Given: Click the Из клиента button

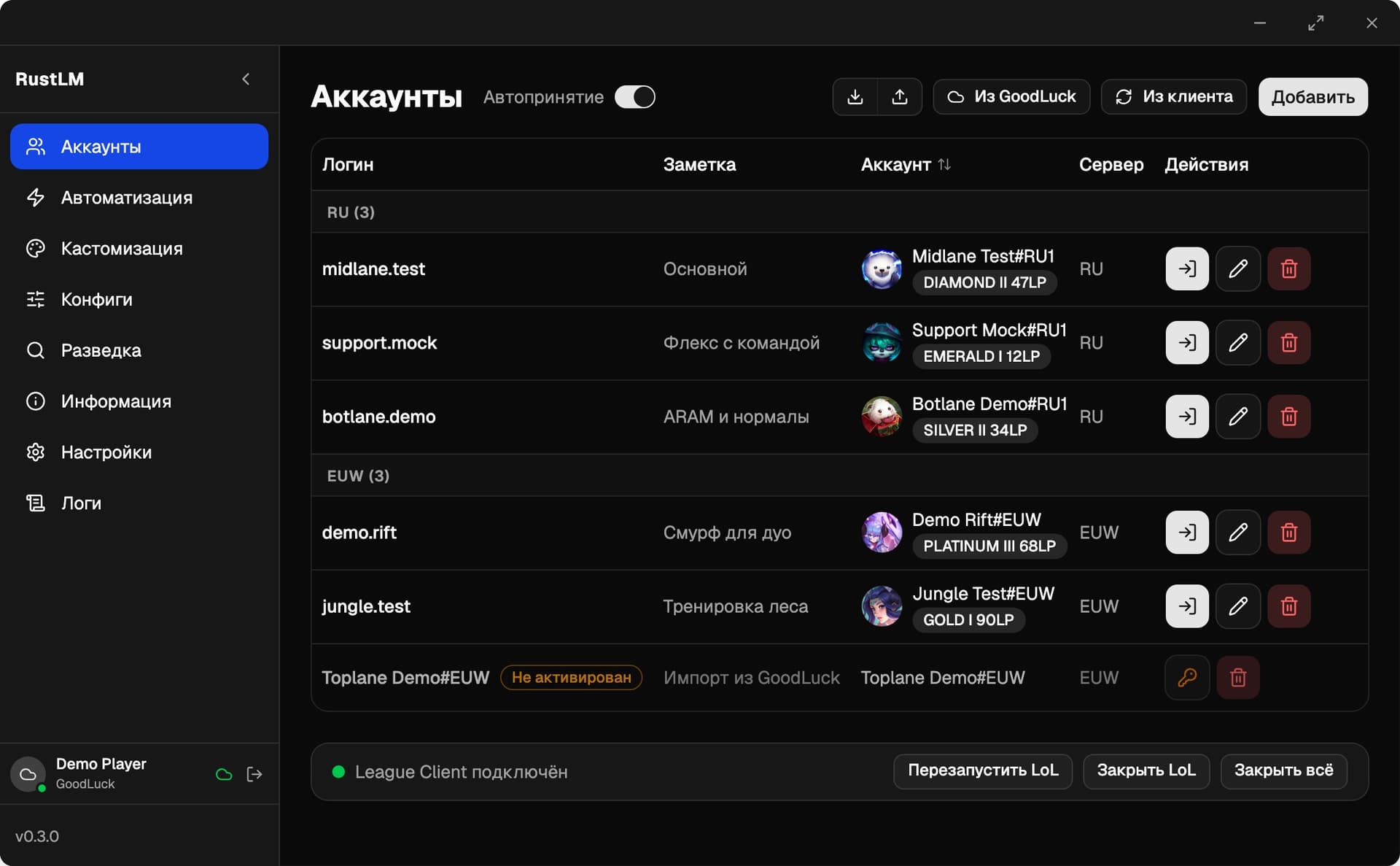Looking at the screenshot, I should click(1174, 97).
